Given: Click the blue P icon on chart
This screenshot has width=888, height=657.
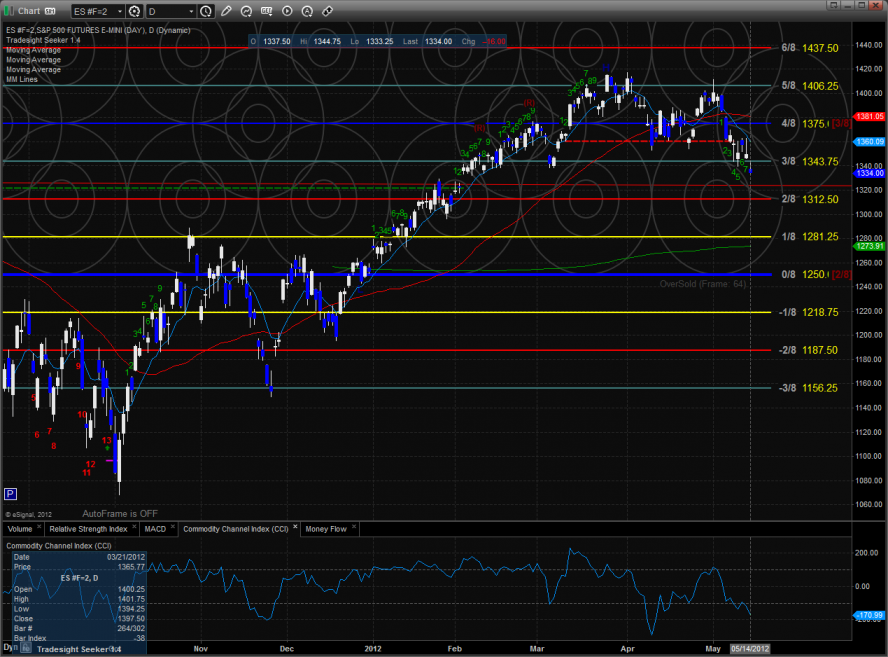Looking at the screenshot, I should [10, 494].
